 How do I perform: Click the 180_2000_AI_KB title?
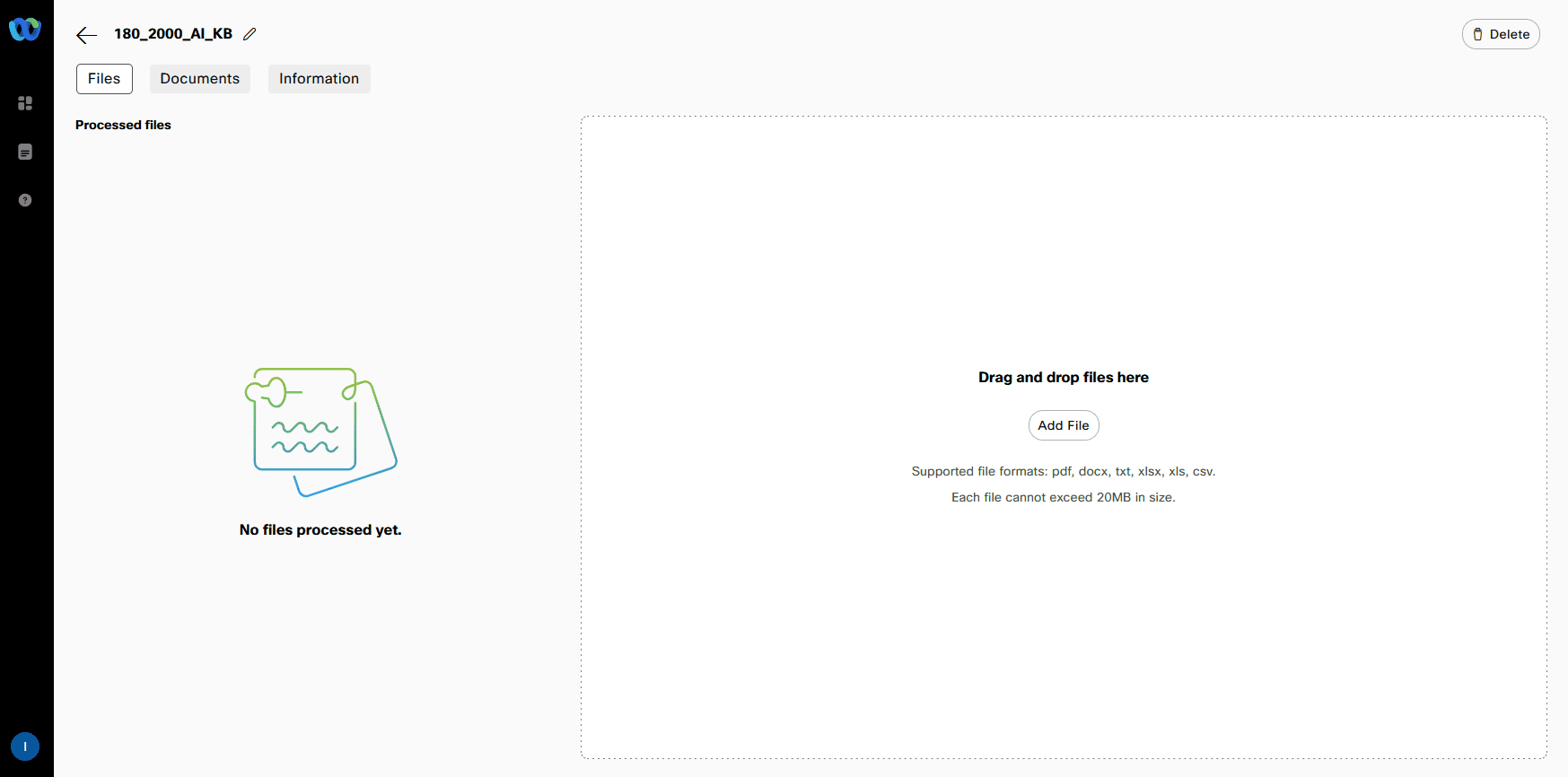pyautogui.click(x=173, y=34)
